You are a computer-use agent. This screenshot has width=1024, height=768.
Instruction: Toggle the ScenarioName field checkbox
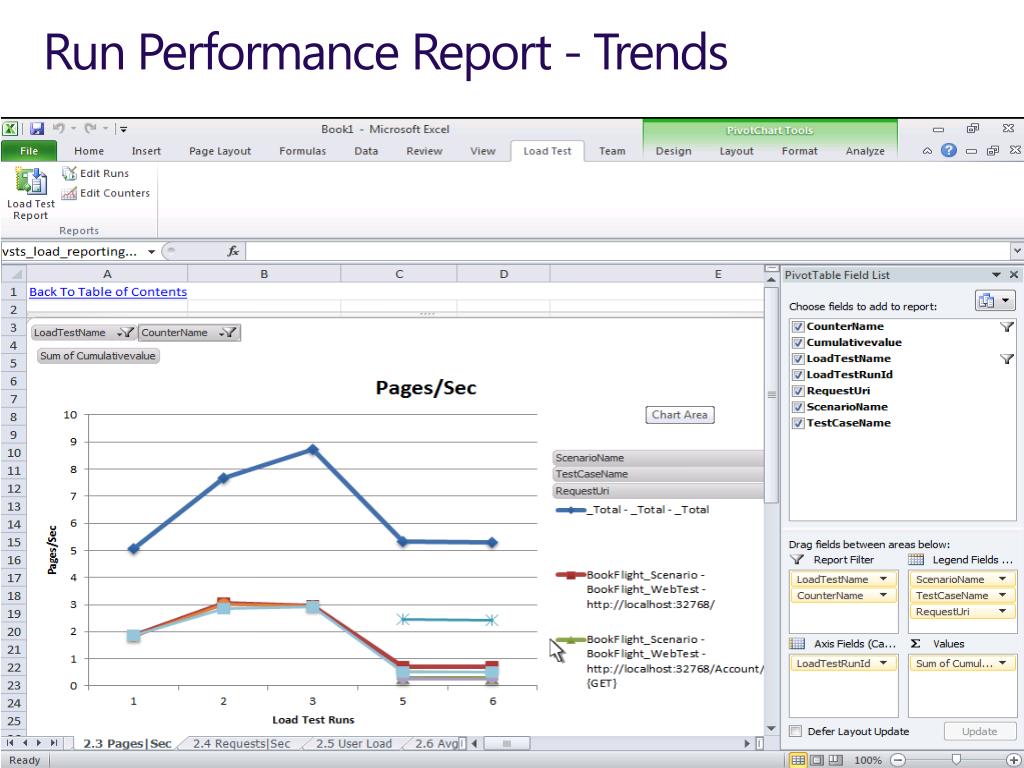tap(797, 407)
